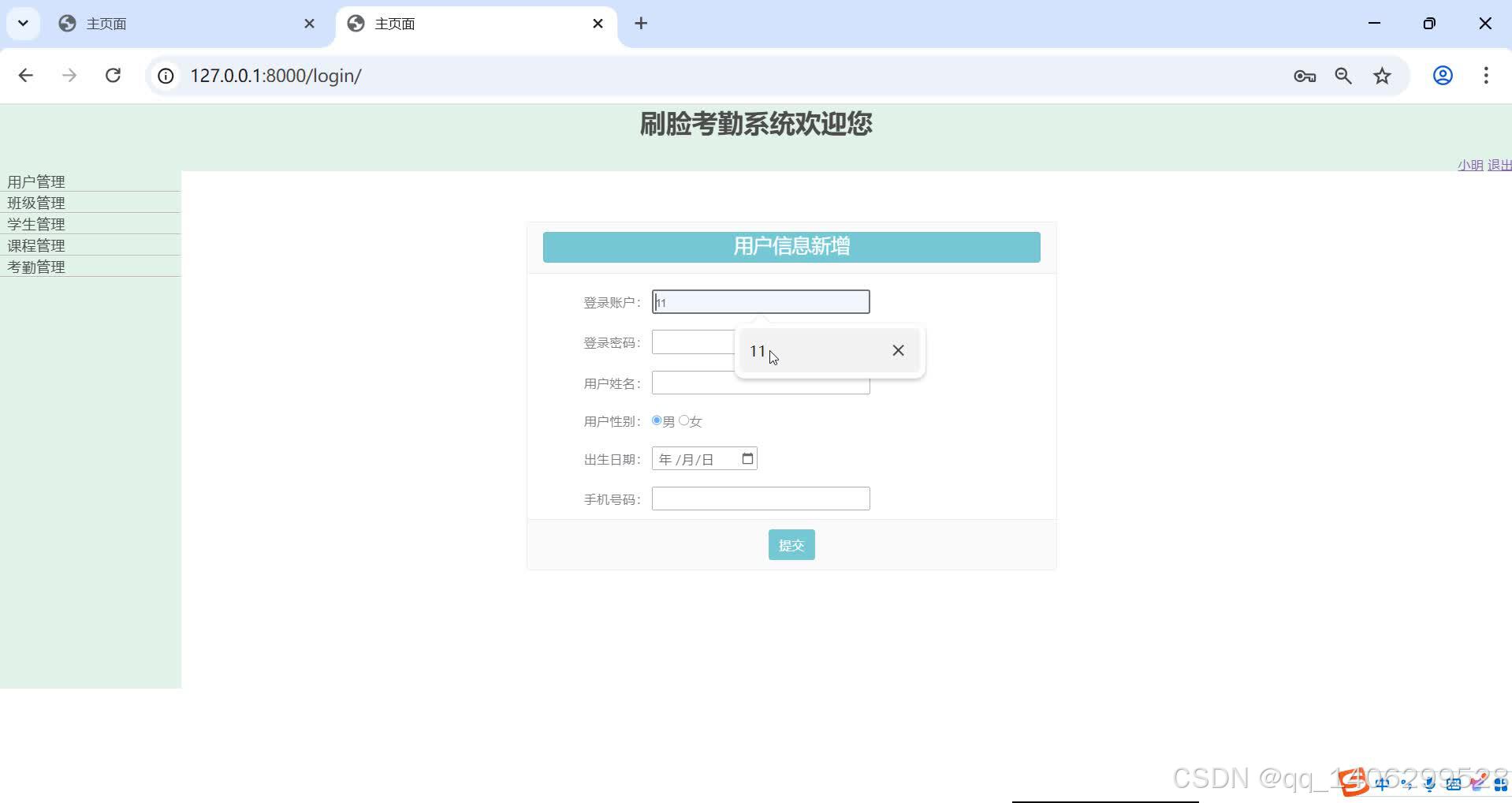Open the IME on-screen keyboard icon
This screenshot has width=1512, height=803.
(1453, 783)
